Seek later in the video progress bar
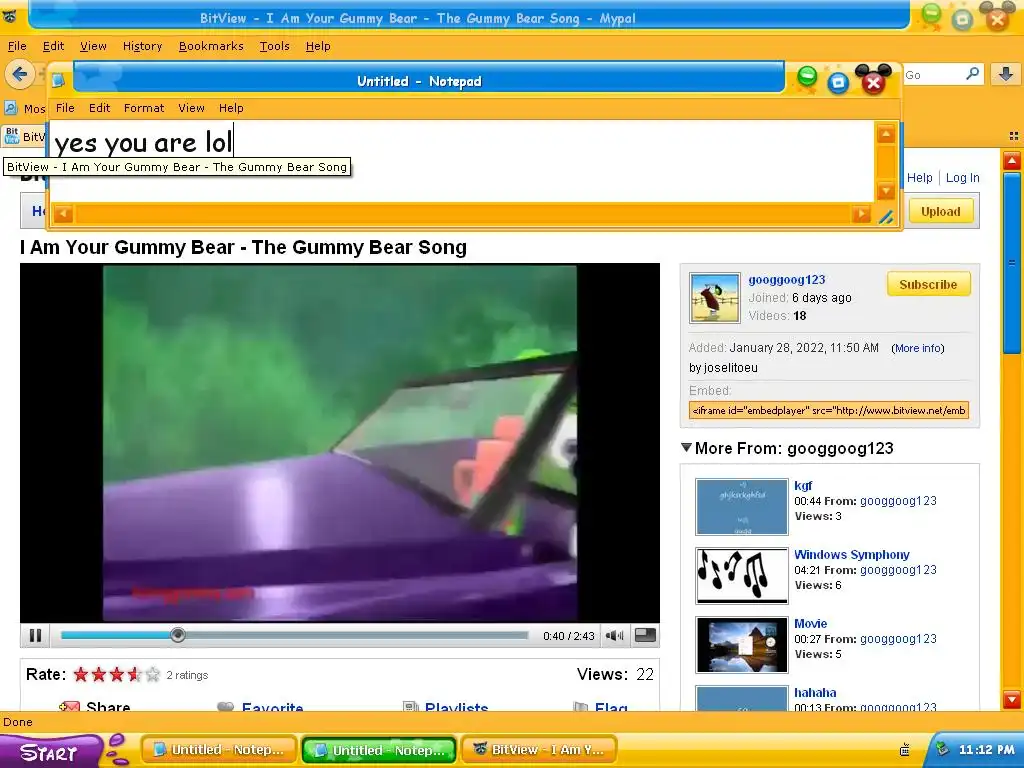The image size is (1024, 768). 357,635
